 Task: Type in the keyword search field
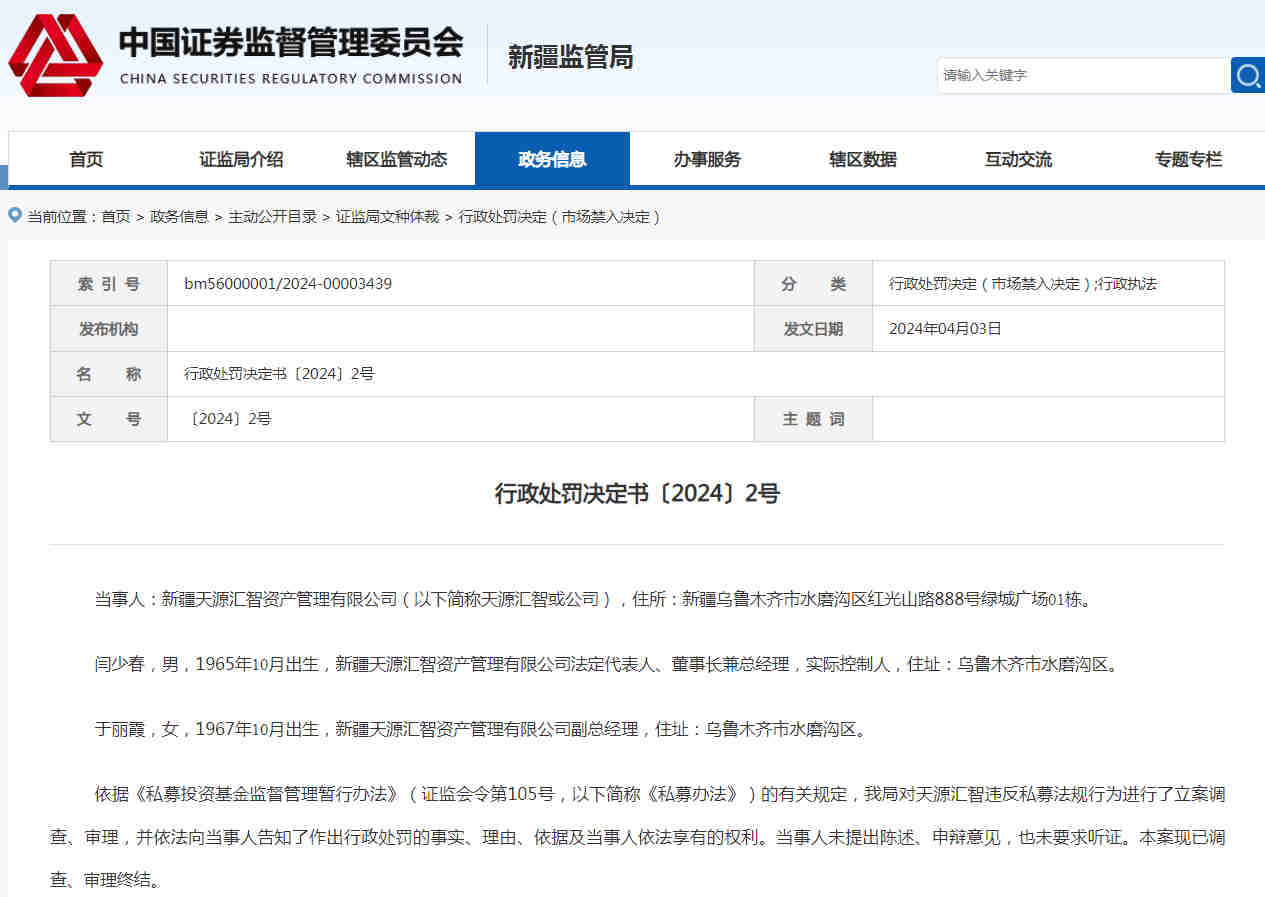(1082, 76)
